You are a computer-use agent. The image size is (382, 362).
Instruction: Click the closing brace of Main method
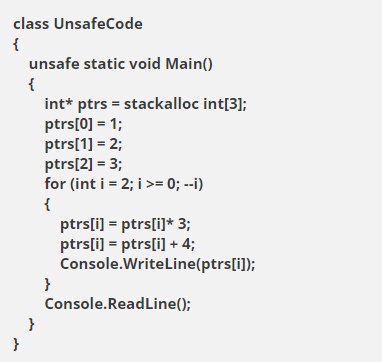31,324
